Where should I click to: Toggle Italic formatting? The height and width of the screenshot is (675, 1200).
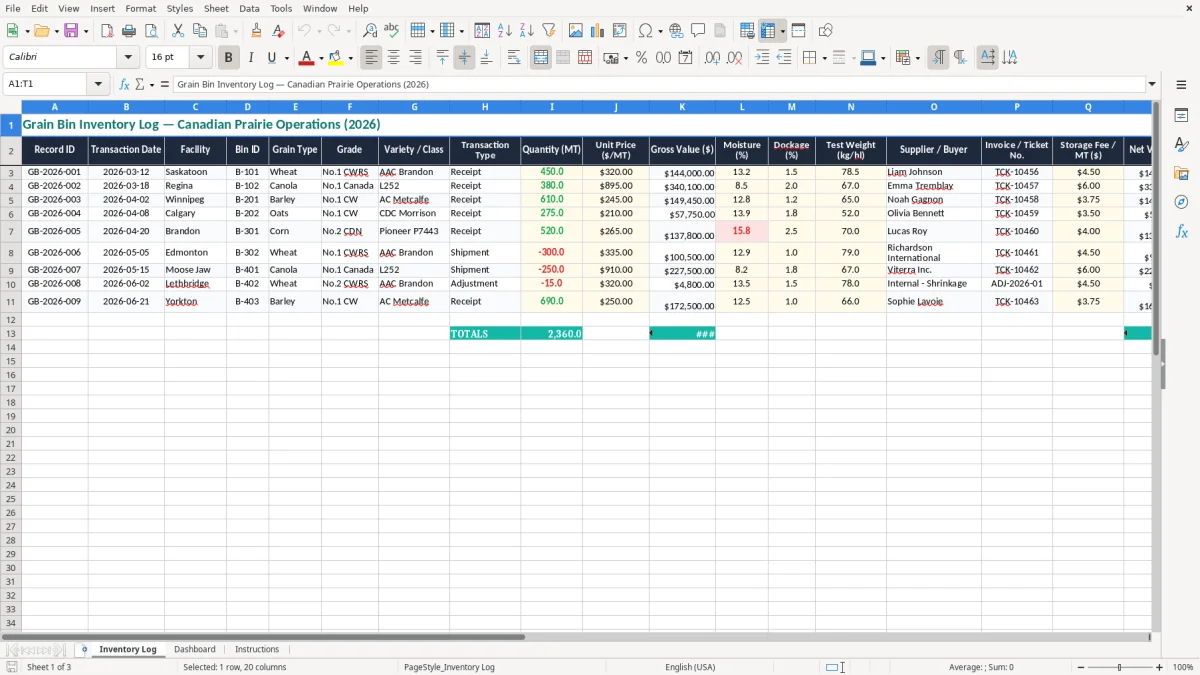coord(251,58)
